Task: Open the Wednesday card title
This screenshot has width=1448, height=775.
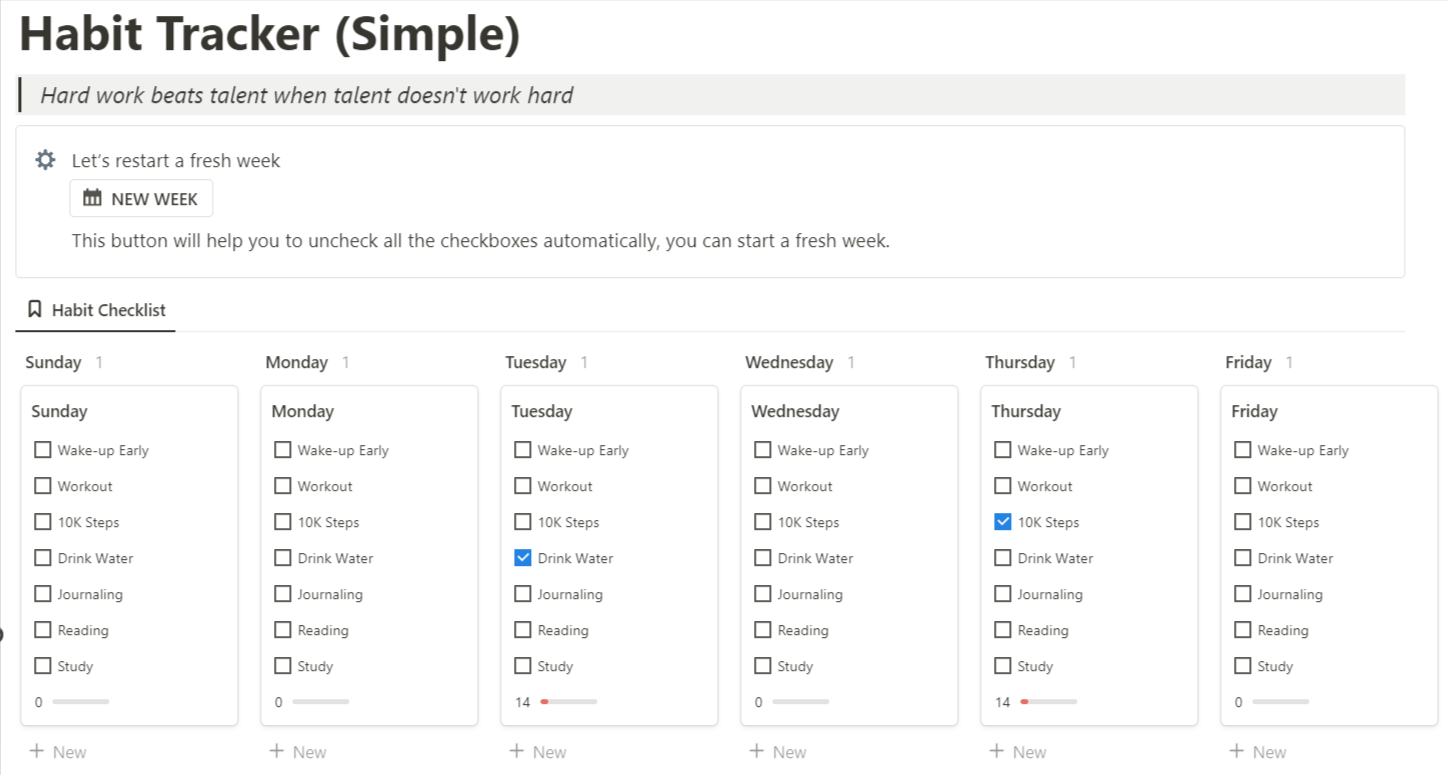Action: (x=795, y=411)
